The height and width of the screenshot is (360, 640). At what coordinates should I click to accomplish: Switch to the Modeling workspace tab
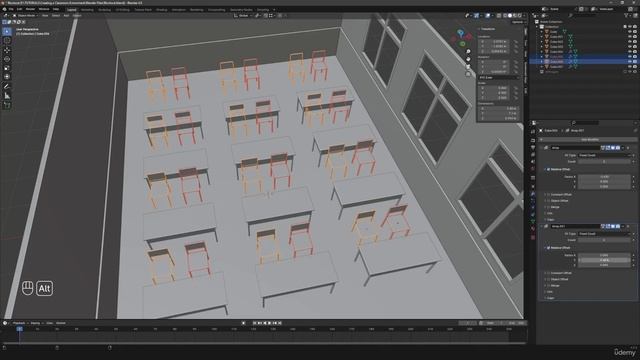[x=87, y=9]
